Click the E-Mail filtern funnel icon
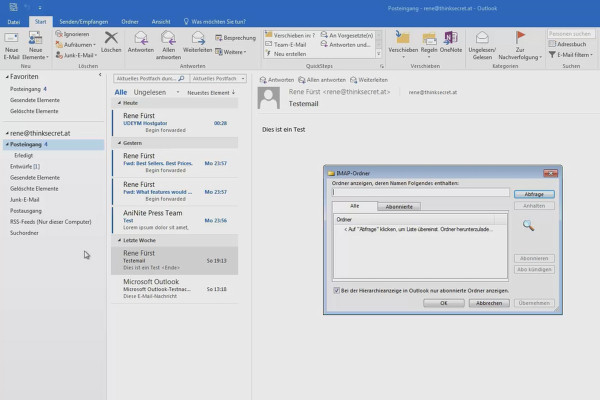This screenshot has width=600, height=400. point(552,55)
